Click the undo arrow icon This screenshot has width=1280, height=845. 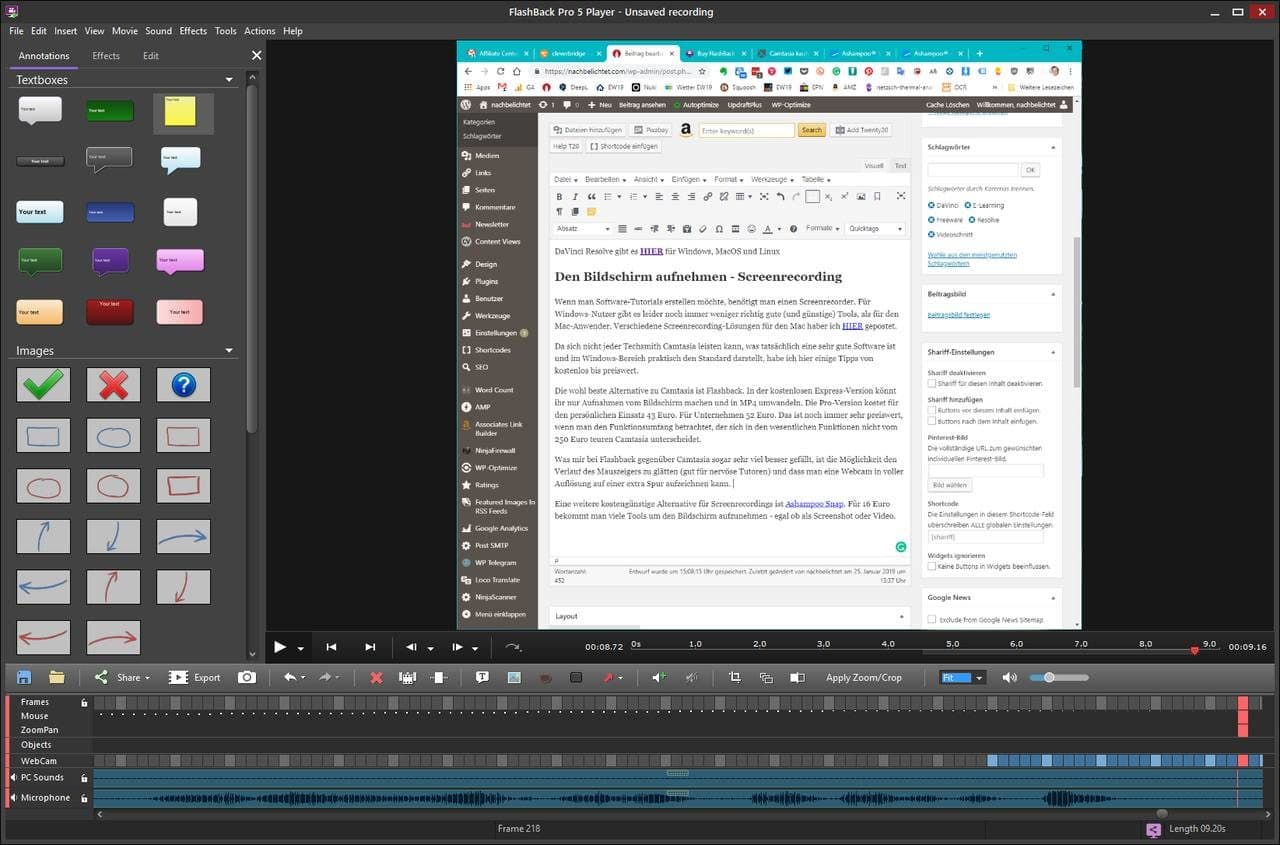click(x=289, y=677)
